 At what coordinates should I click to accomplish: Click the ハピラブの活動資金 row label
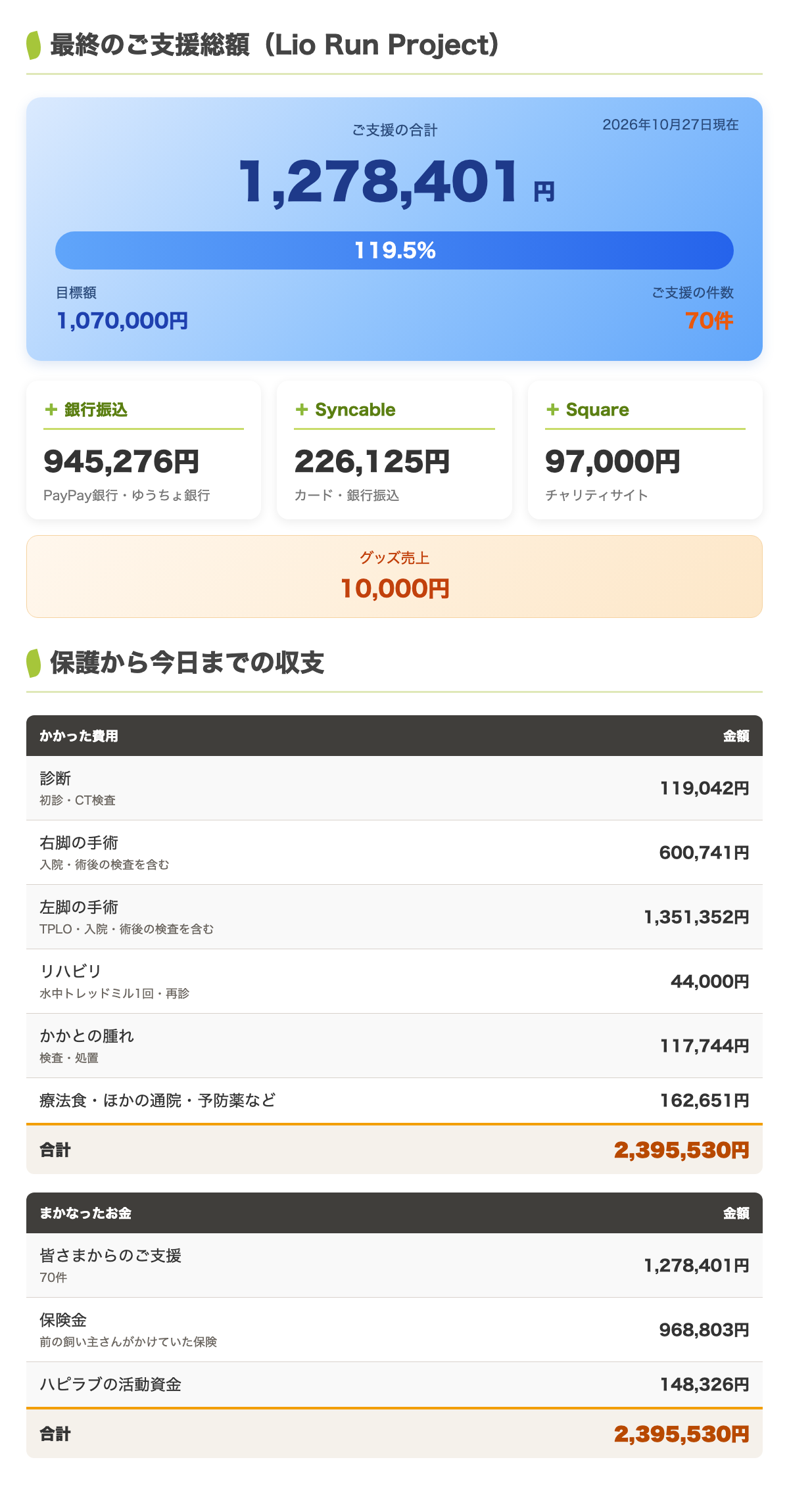click(110, 1384)
